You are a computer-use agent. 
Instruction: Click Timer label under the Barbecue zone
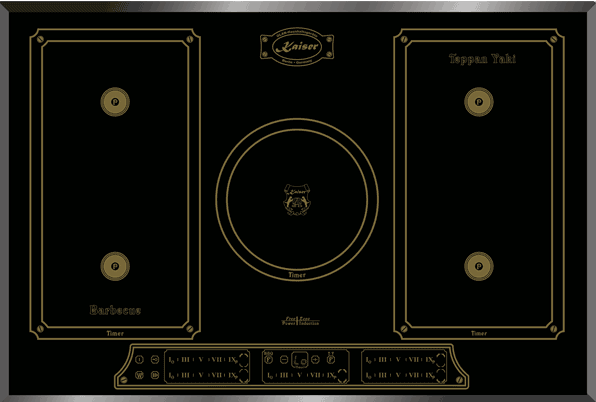tap(115, 333)
